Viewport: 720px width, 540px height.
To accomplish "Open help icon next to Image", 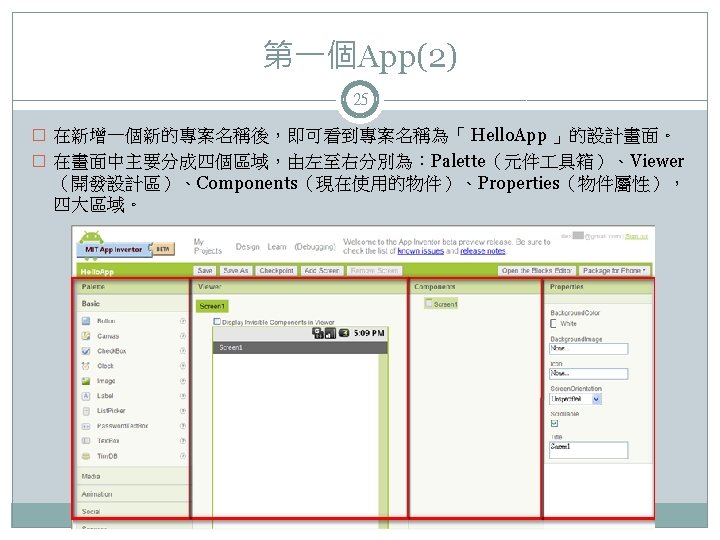I will [x=183, y=381].
